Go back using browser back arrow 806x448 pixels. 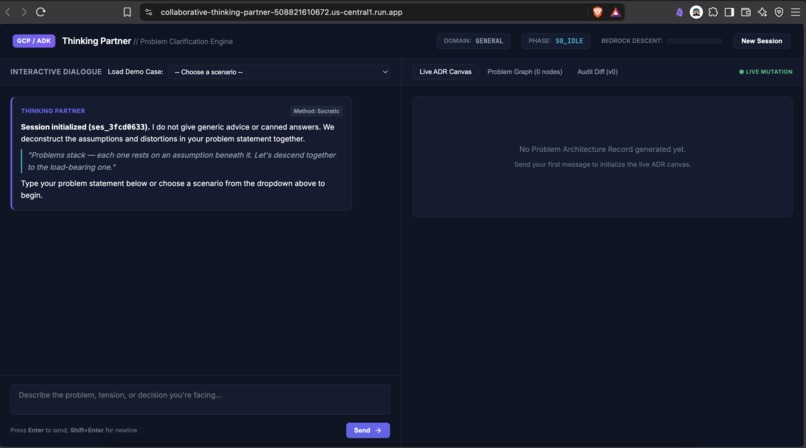tap(8, 12)
